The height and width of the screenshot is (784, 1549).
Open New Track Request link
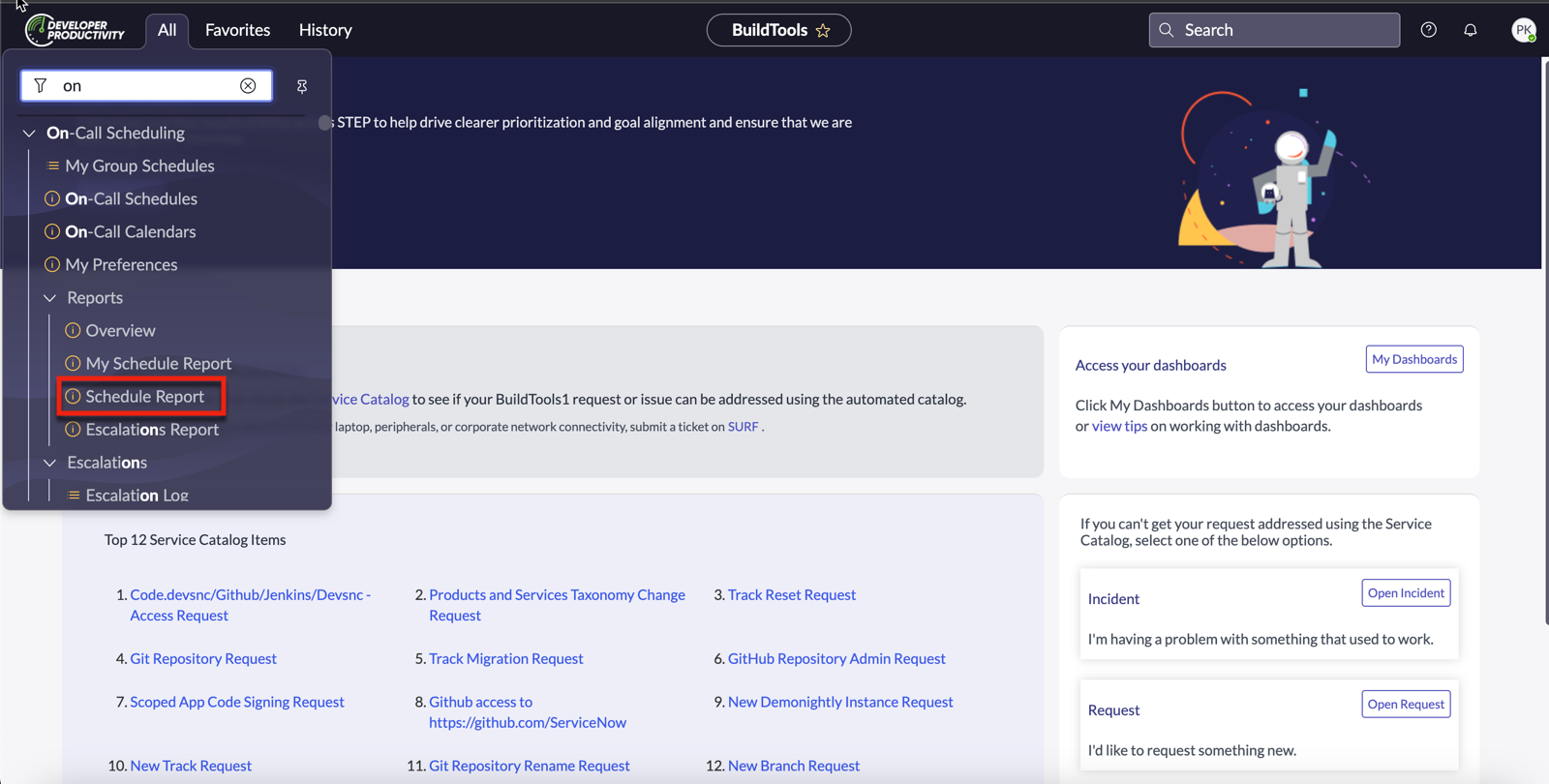(191, 766)
